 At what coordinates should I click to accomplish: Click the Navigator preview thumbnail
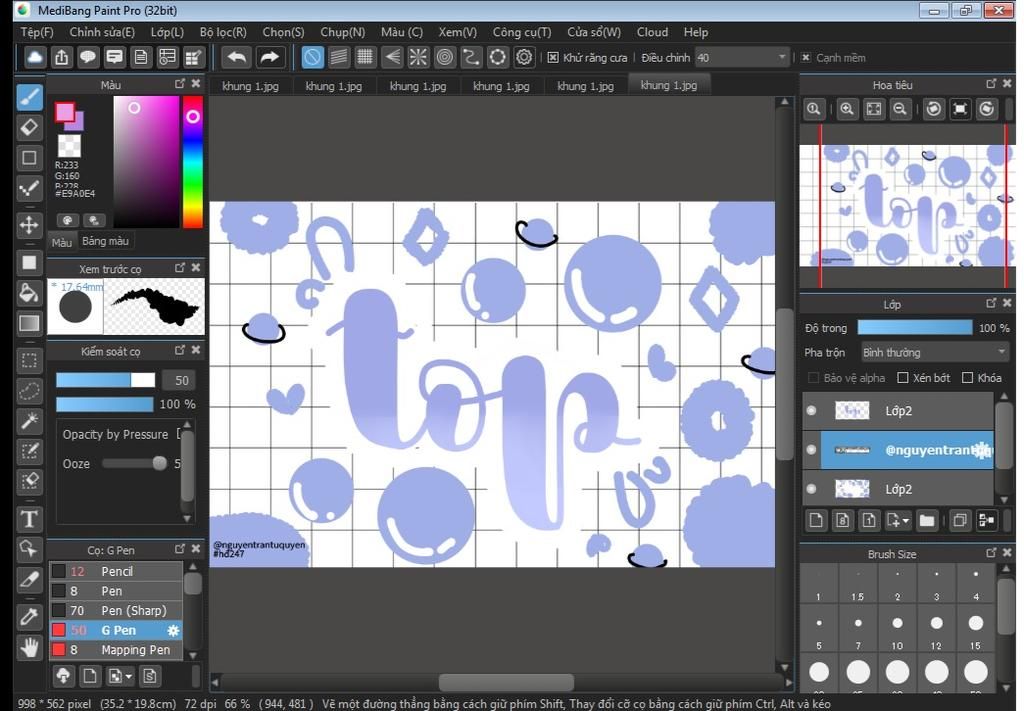(906, 206)
